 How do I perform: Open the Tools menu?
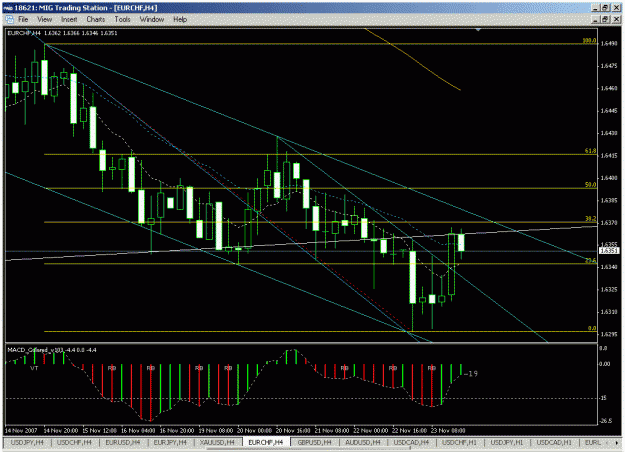(122, 20)
